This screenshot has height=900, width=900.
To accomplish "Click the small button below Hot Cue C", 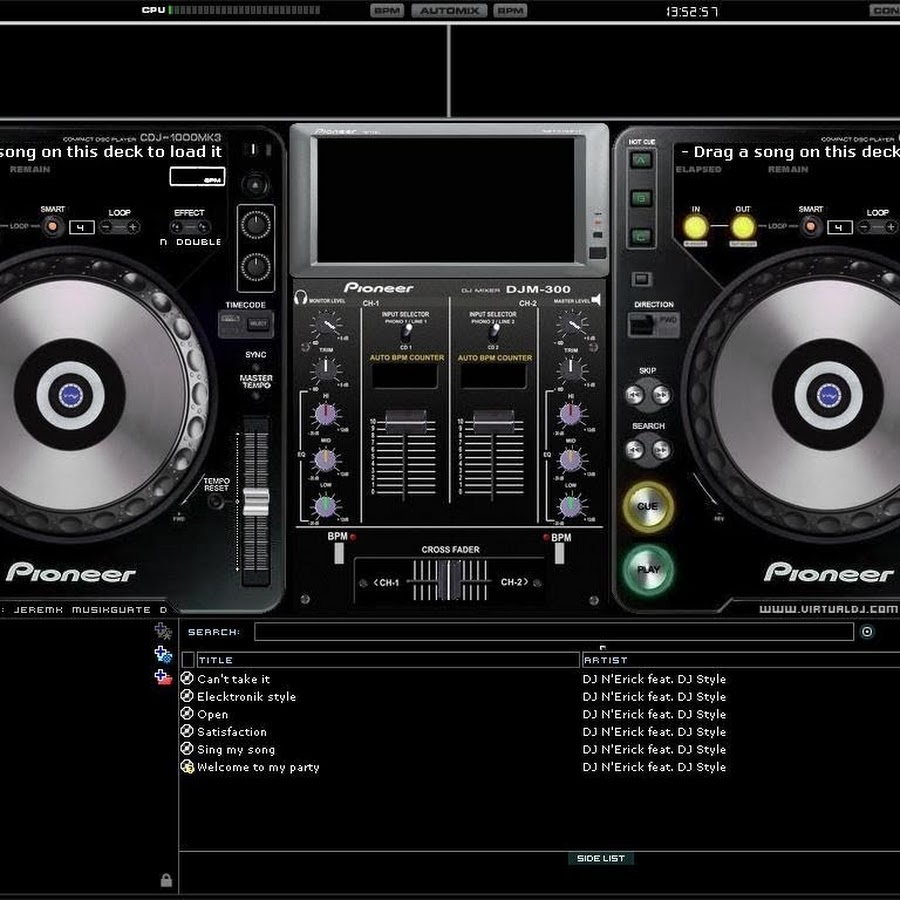I will coord(641,280).
